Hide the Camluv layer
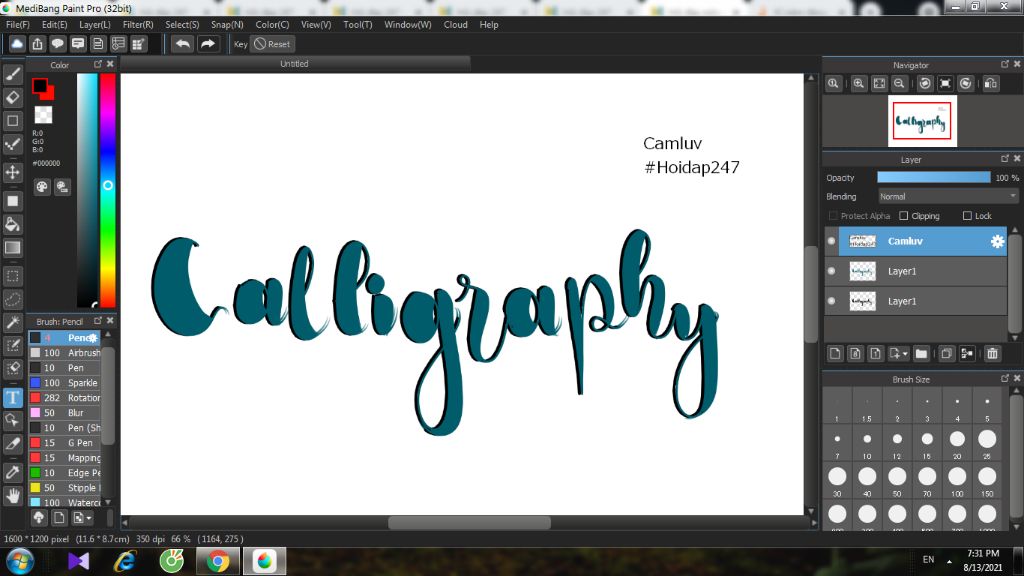The image size is (1024, 576). click(831, 241)
